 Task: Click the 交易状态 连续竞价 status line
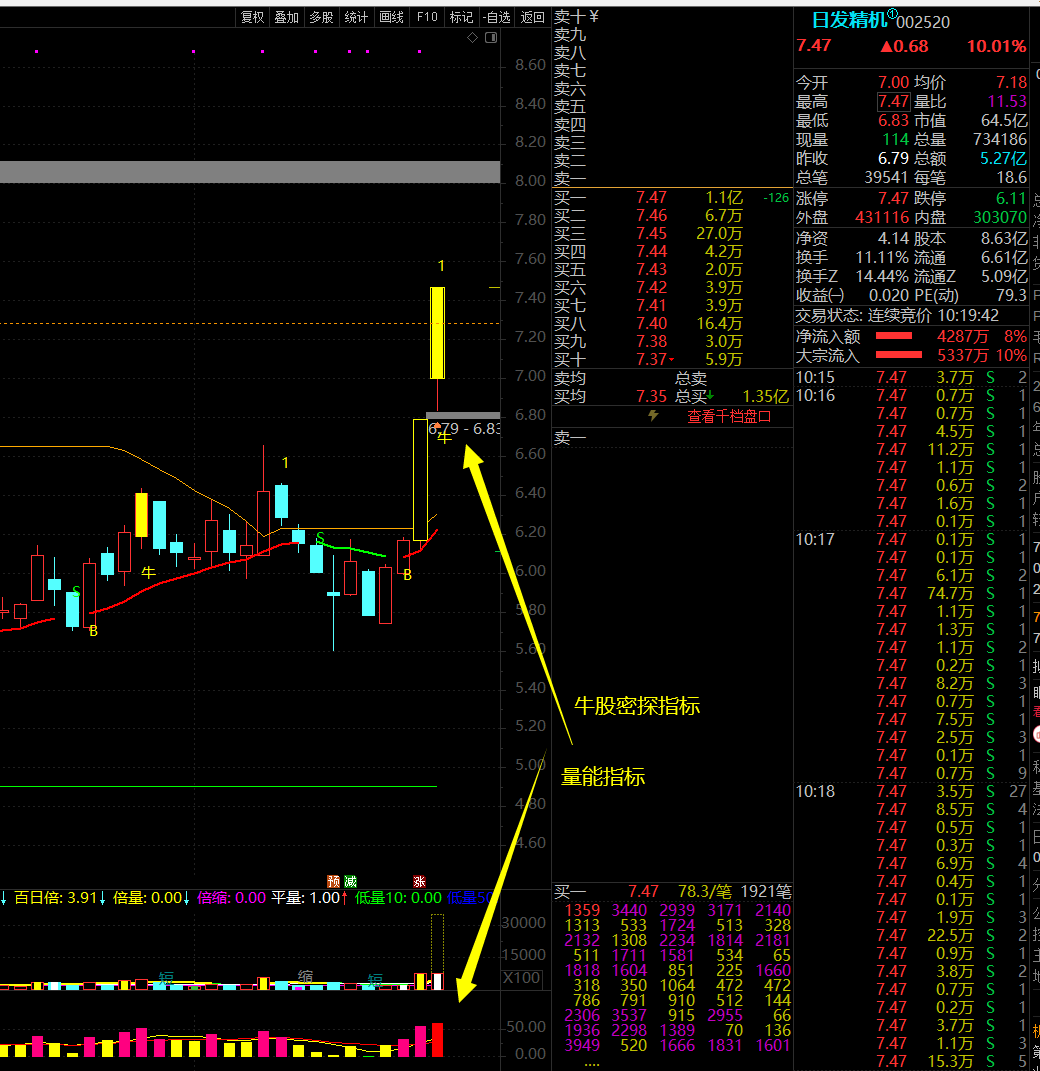897,316
